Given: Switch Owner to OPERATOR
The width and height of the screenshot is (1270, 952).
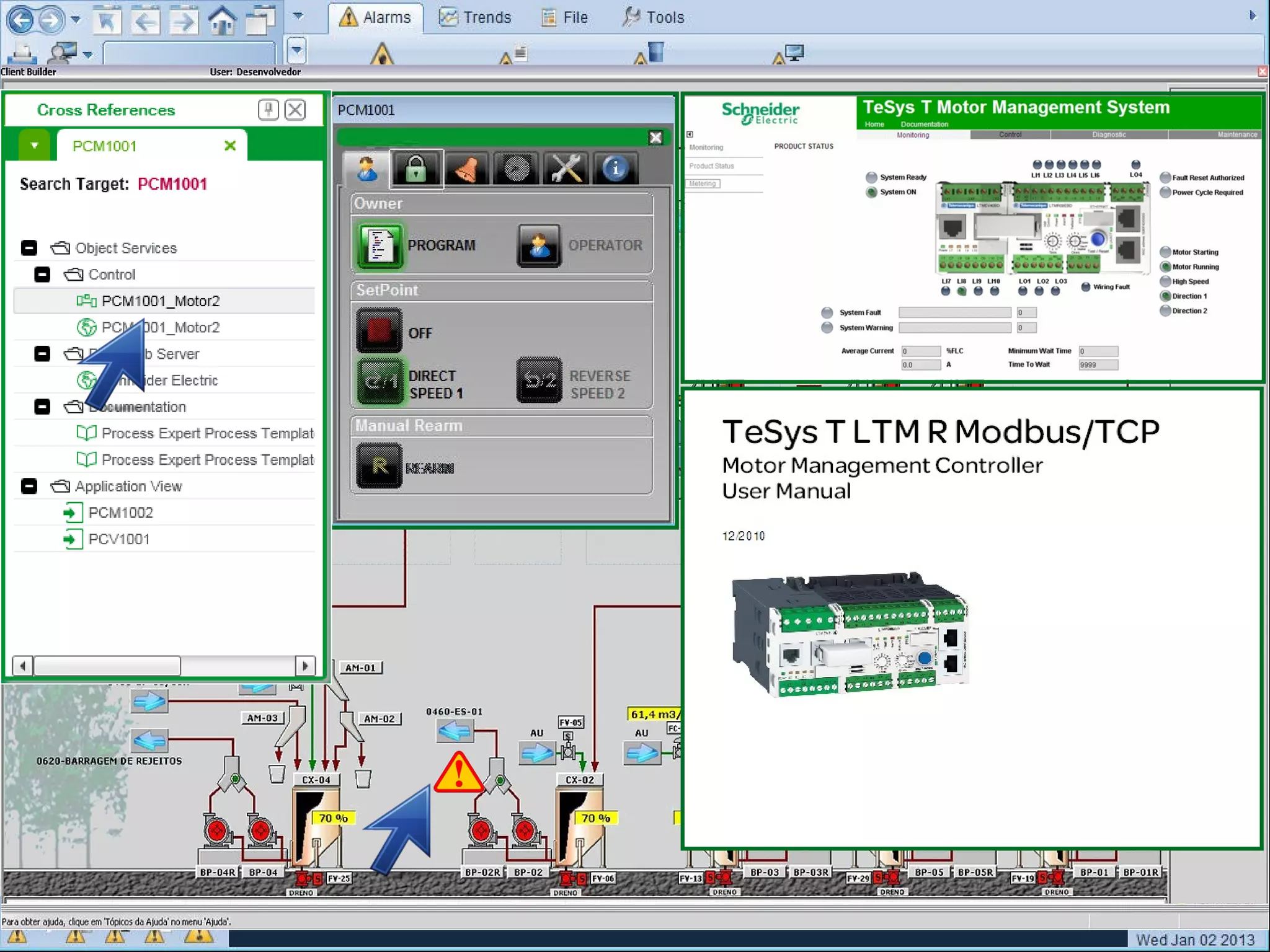Looking at the screenshot, I should [x=539, y=245].
